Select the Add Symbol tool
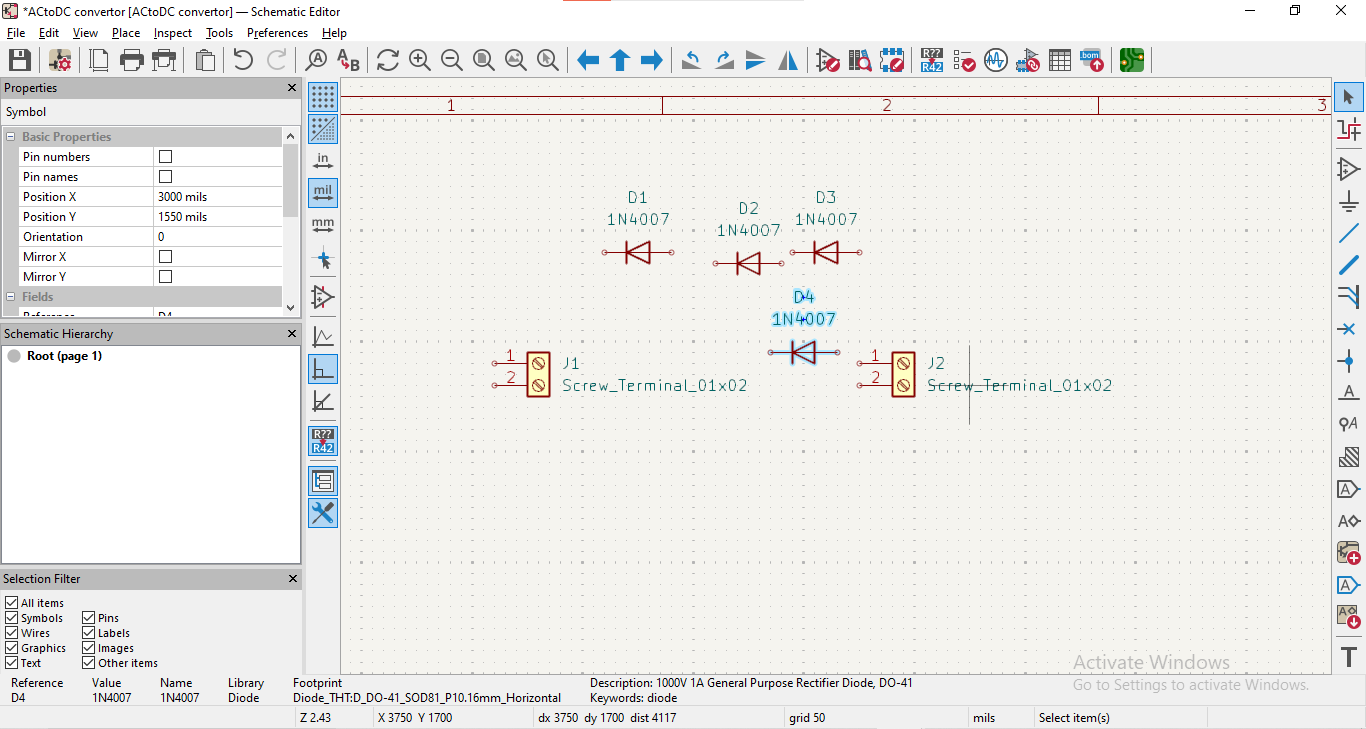 pos(1349,169)
